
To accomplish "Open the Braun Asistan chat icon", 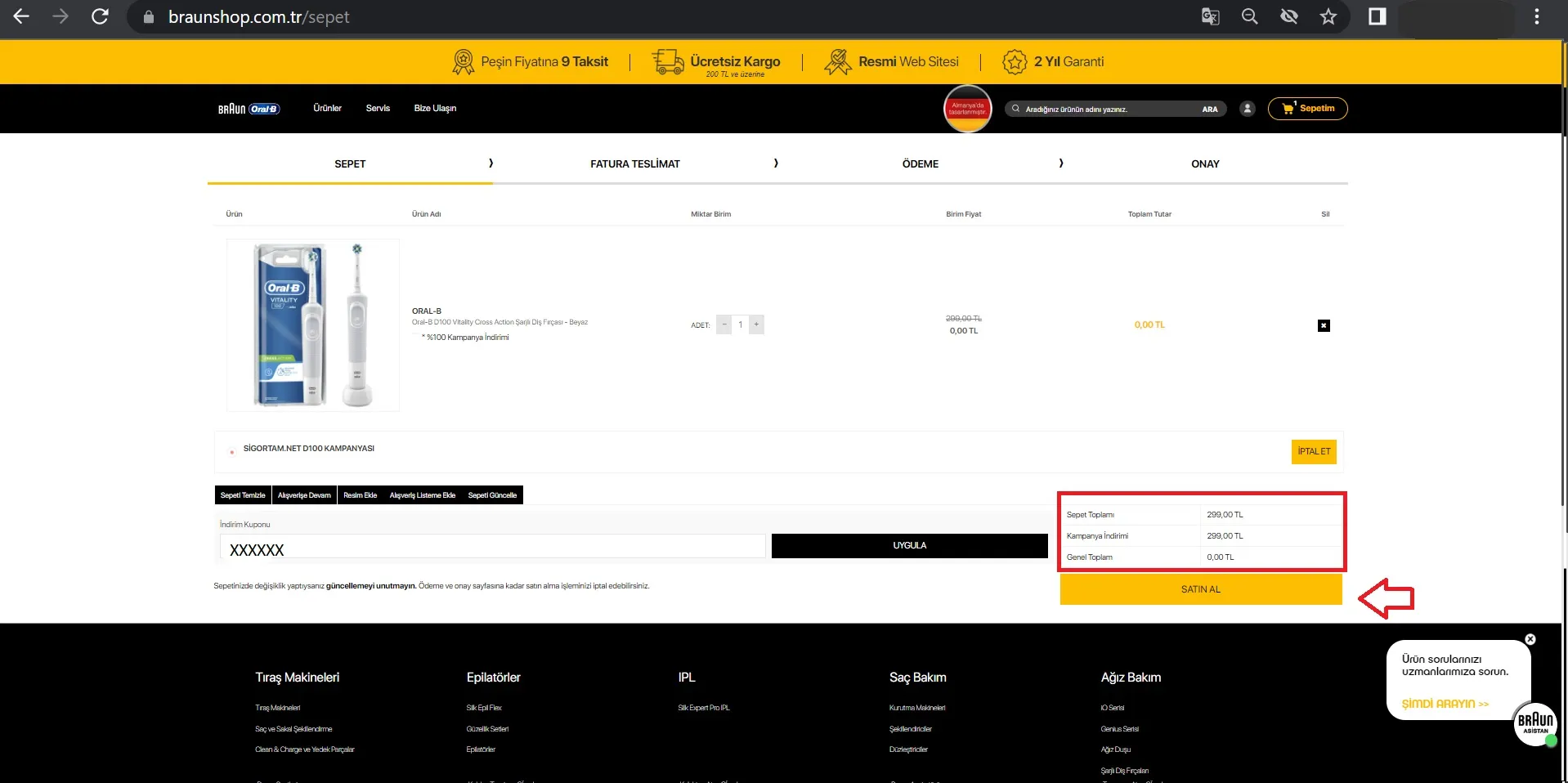I will [1534, 723].
